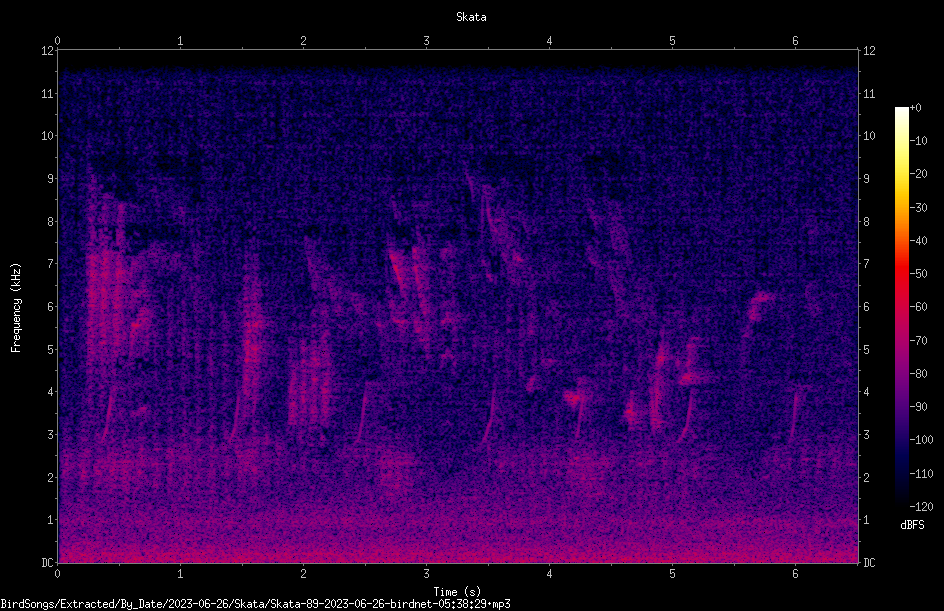Image resolution: width=944 pixels, height=611 pixels.
Task: Click the "Time (s)" axis label
Action: pyautogui.click(x=457, y=592)
